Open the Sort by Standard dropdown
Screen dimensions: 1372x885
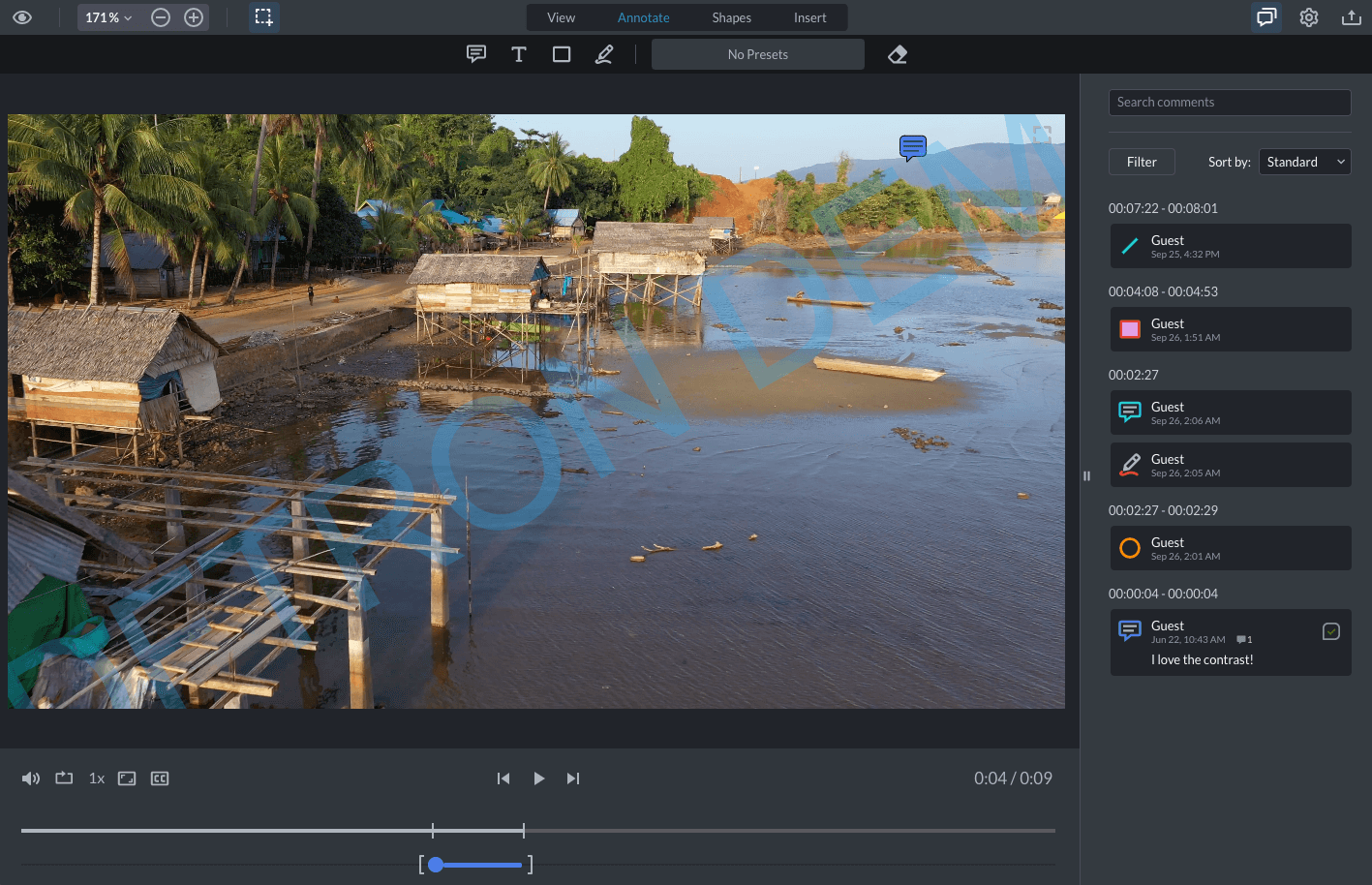[x=1304, y=161]
